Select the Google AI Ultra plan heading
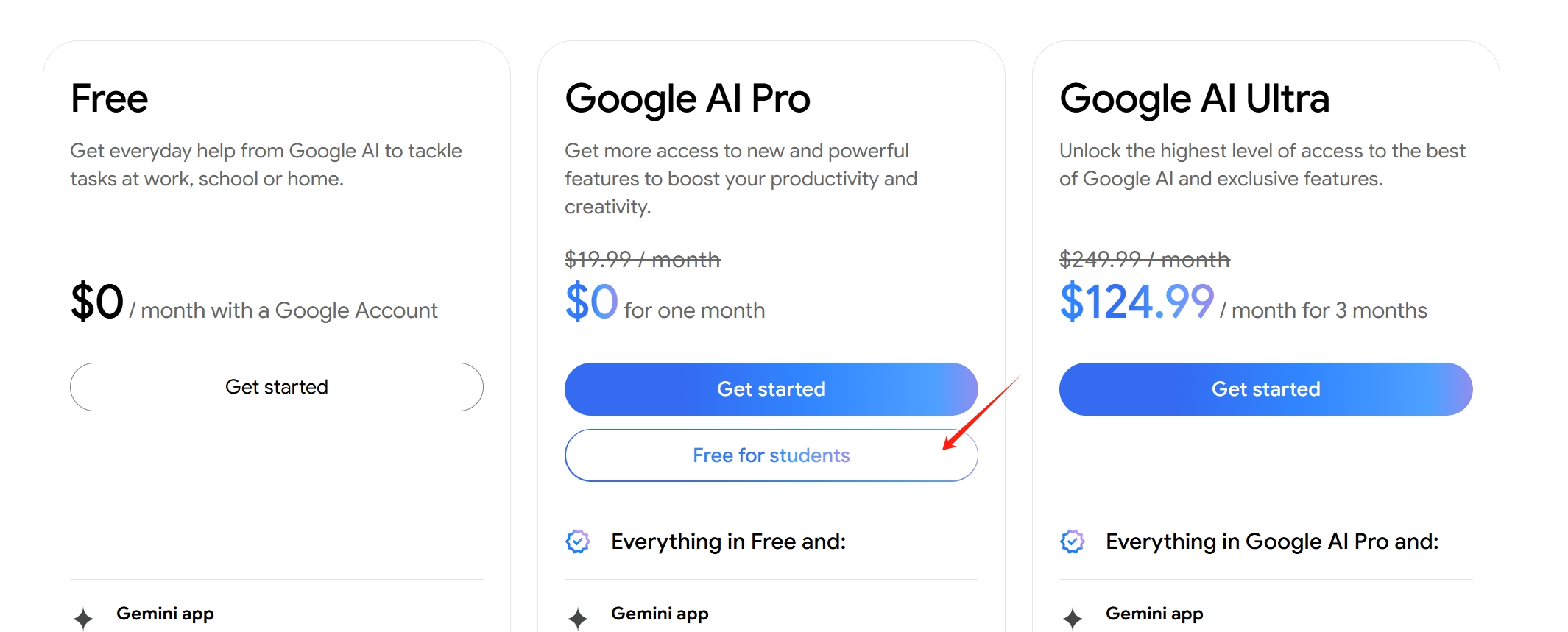This screenshot has width=1568, height=632. (x=1194, y=99)
